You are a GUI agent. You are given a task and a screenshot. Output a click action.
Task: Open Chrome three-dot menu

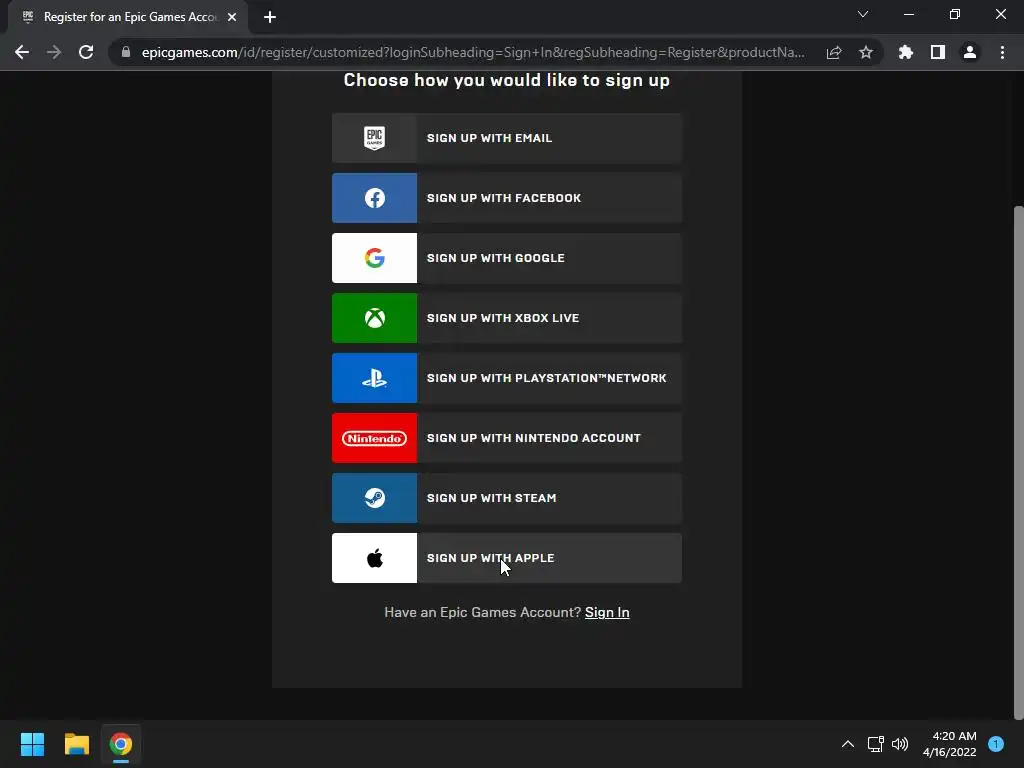pyautogui.click(x=1002, y=52)
